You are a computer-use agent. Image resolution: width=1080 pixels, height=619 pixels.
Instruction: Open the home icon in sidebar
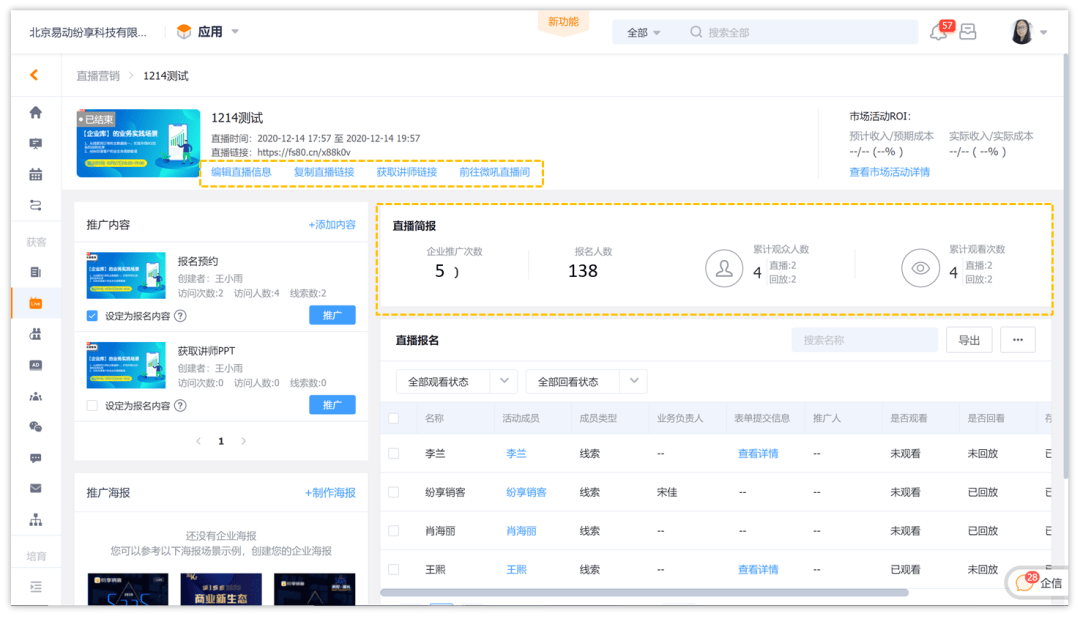click(35, 114)
